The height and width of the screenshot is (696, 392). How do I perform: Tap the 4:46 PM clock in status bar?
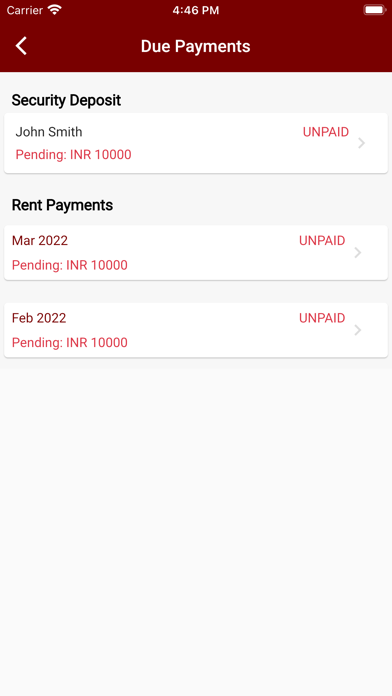coord(196,10)
